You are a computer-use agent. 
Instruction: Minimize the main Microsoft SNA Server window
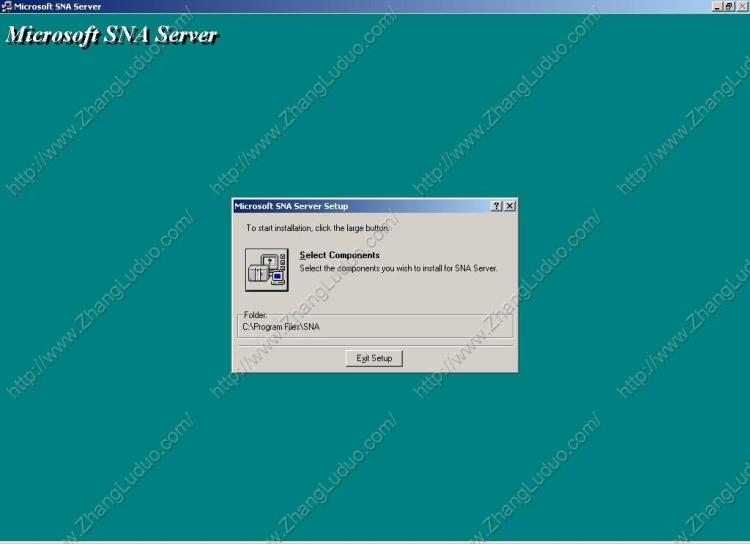pyautogui.click(x=717, y=7)
